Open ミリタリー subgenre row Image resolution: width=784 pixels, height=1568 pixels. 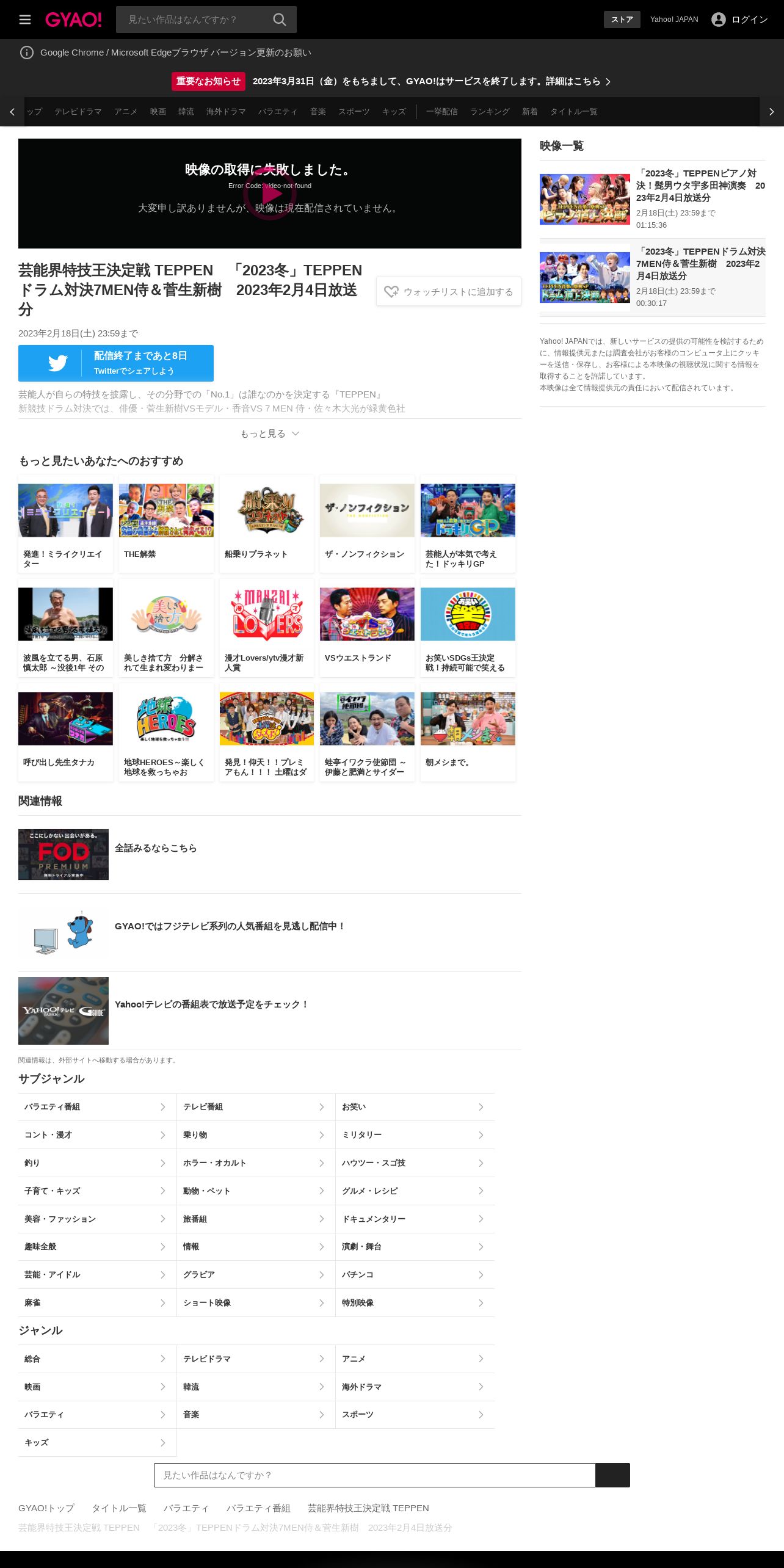point(415,1135)
